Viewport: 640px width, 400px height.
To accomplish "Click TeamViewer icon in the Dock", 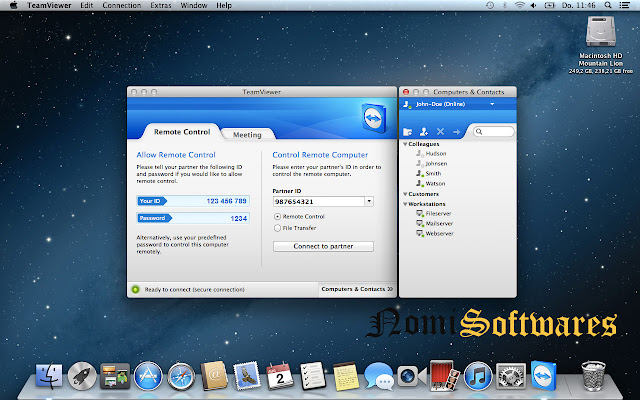I will click(x=544, y=375).
